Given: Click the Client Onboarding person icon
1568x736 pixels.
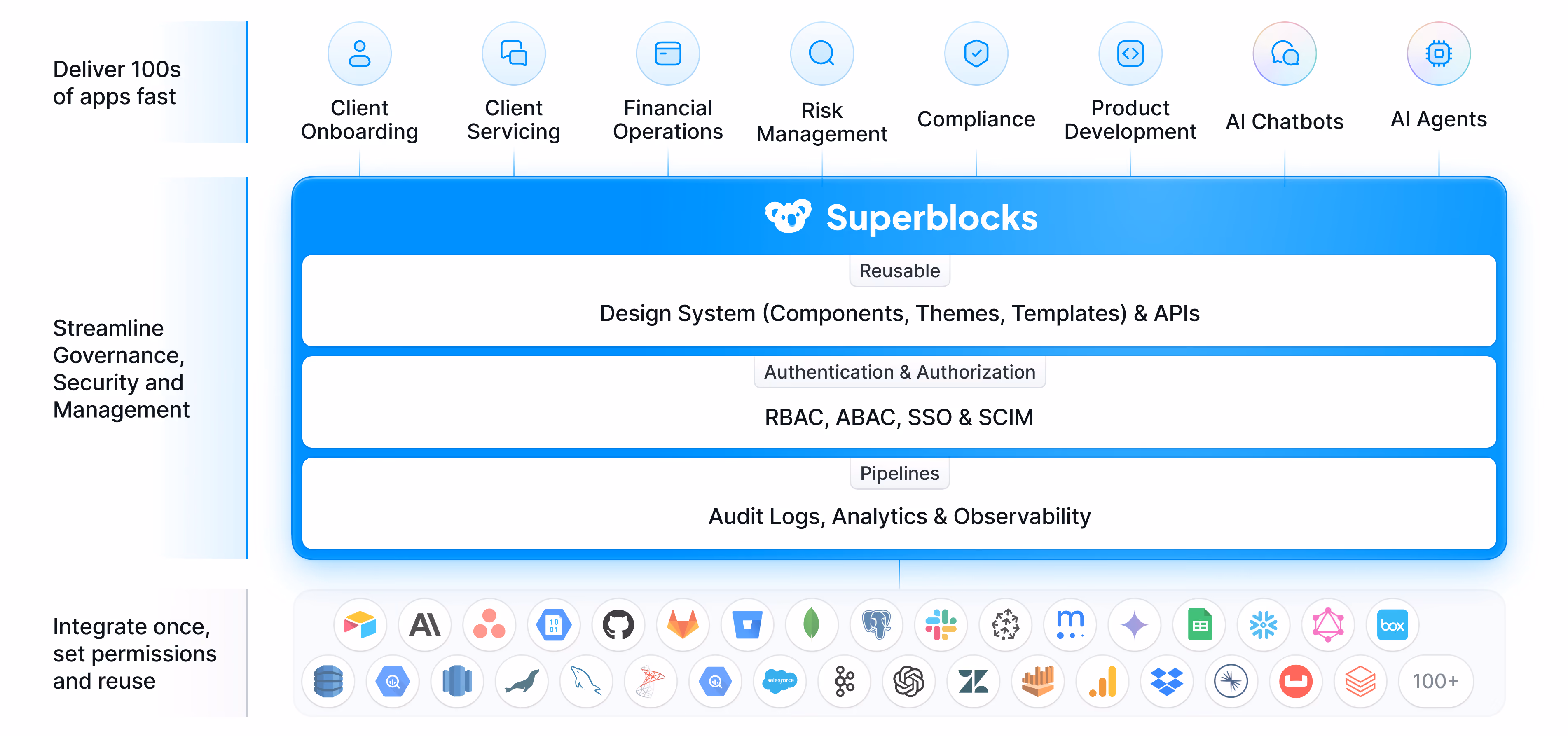Looking at the screenshot, I should (x=359, y=54).
